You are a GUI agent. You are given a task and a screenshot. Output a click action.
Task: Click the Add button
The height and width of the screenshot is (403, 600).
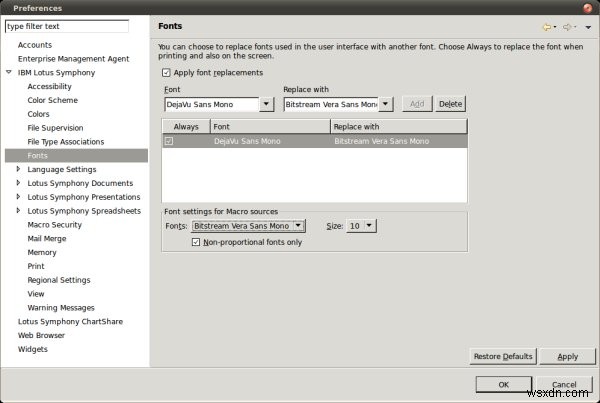[x=417, y=104]
